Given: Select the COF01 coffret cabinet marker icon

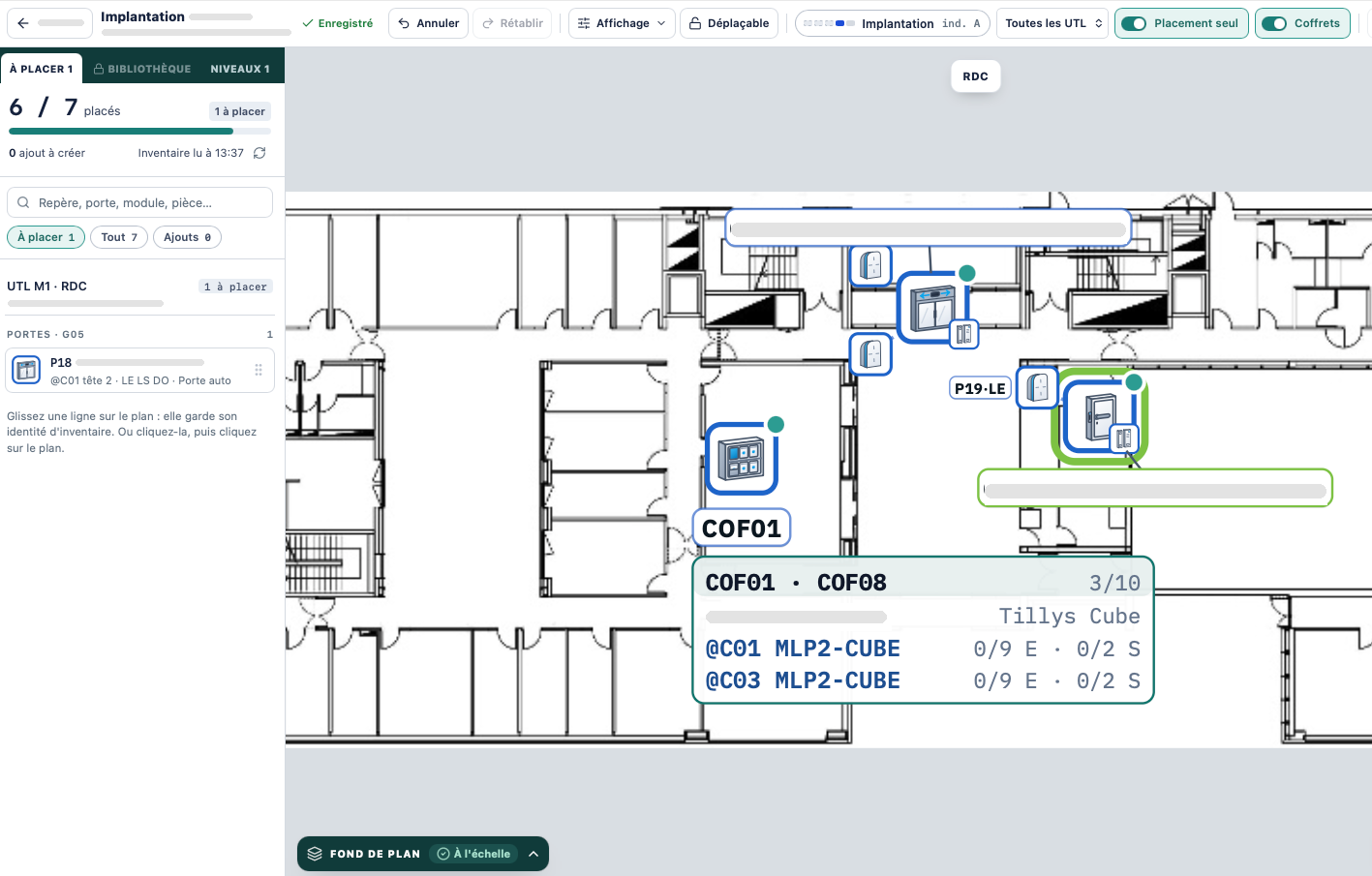Looking at the screenshot, I should 742,458.
